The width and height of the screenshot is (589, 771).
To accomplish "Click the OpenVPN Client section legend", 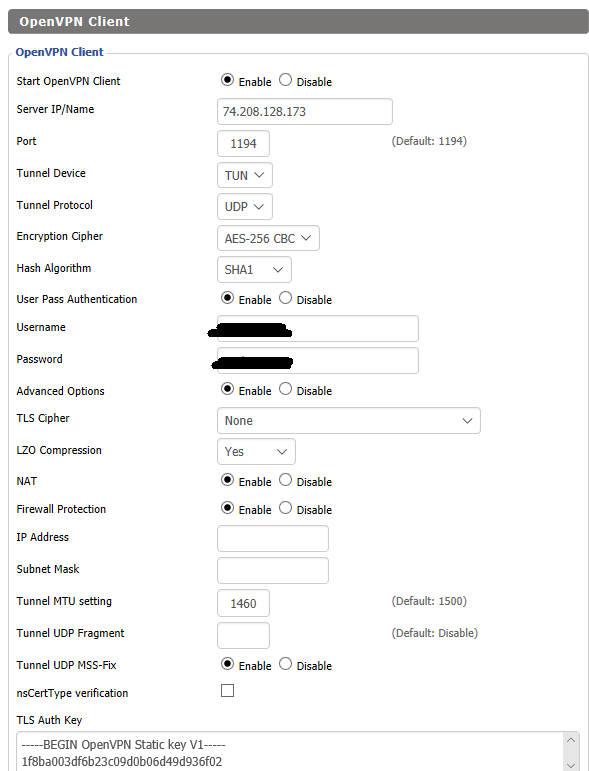I will coord(59,52).
